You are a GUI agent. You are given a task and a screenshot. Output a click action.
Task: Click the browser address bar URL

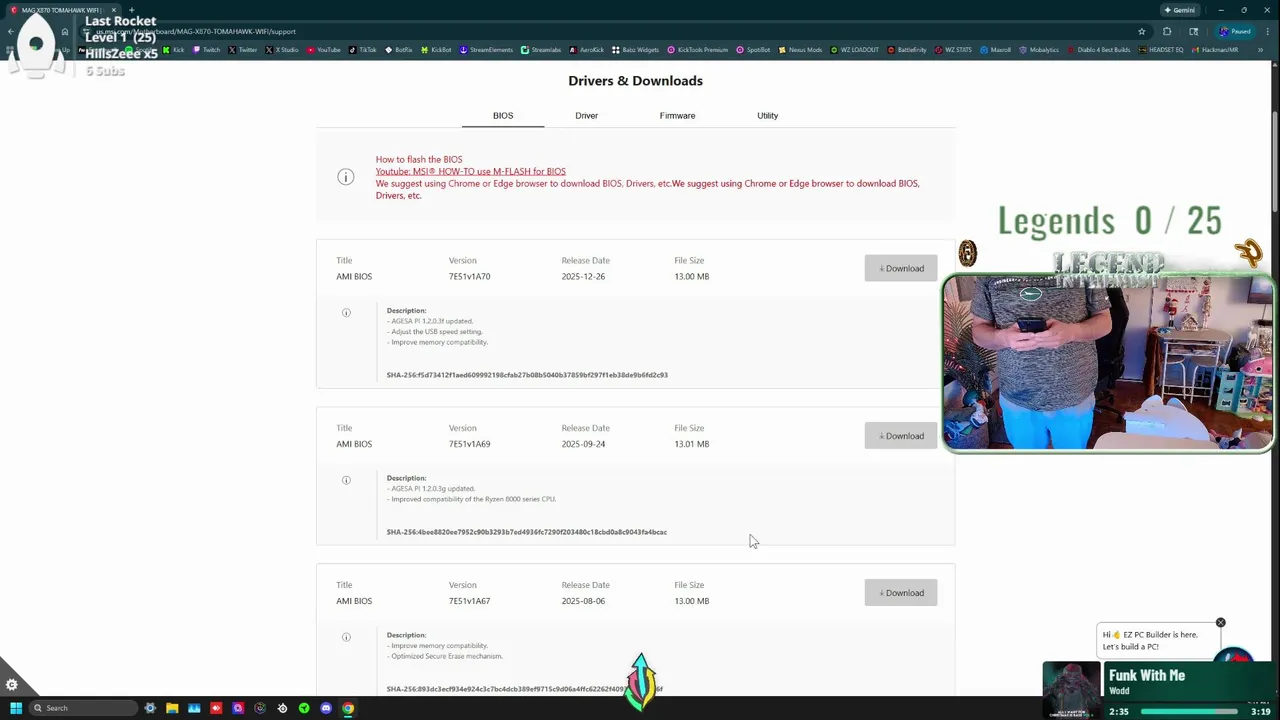tap(196, 31)
